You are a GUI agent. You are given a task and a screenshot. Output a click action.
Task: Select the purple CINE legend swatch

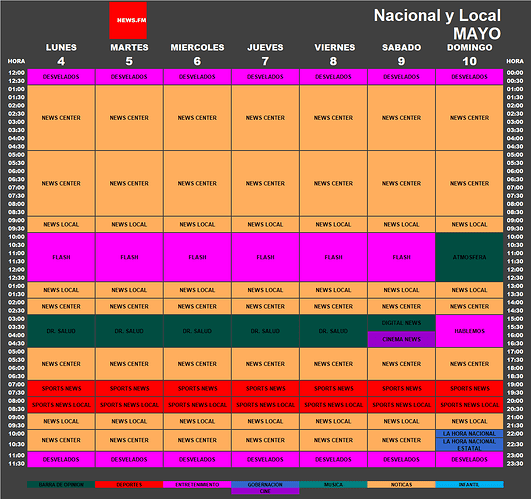coord(265,491)
